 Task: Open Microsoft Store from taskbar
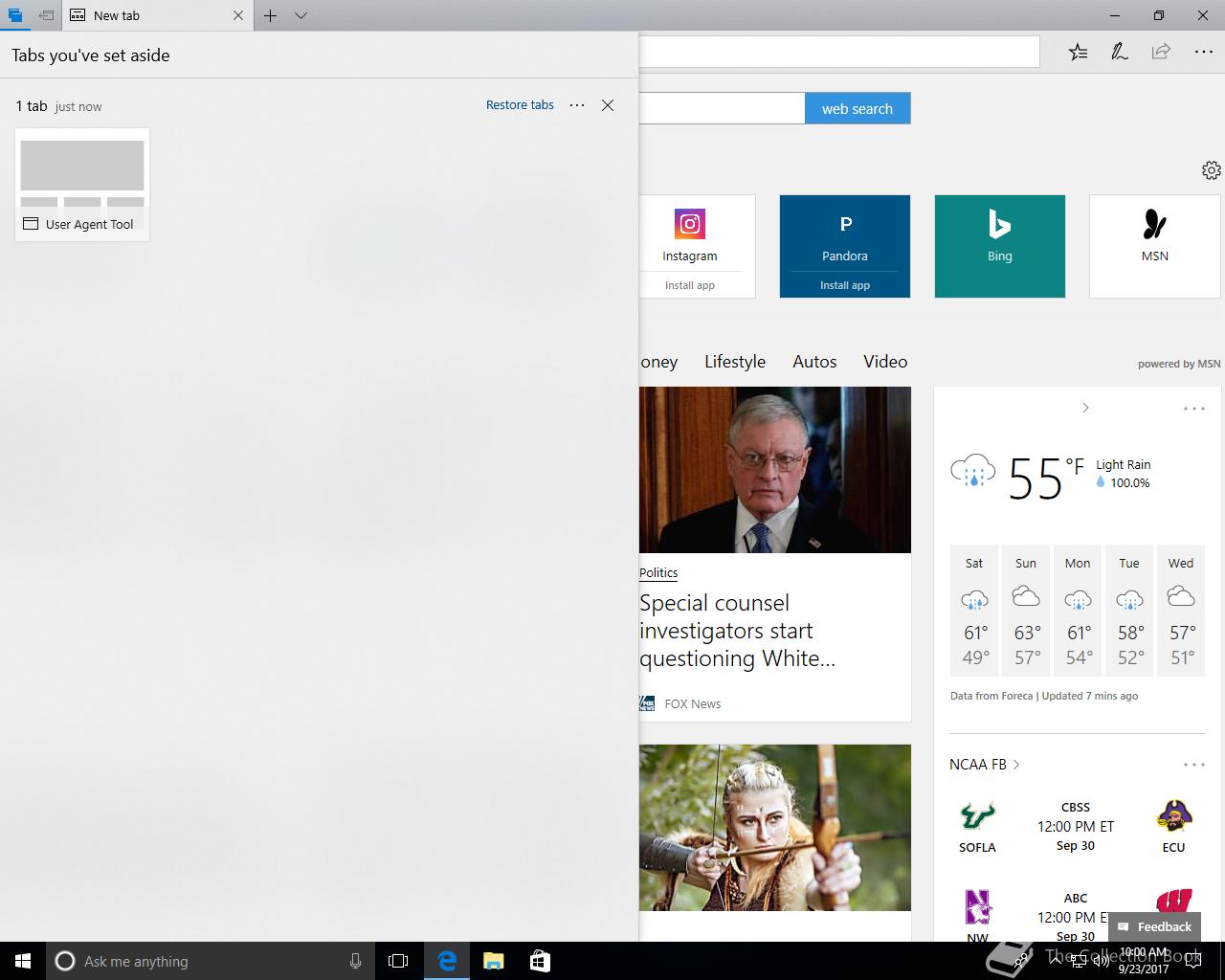tap(540, 961)
